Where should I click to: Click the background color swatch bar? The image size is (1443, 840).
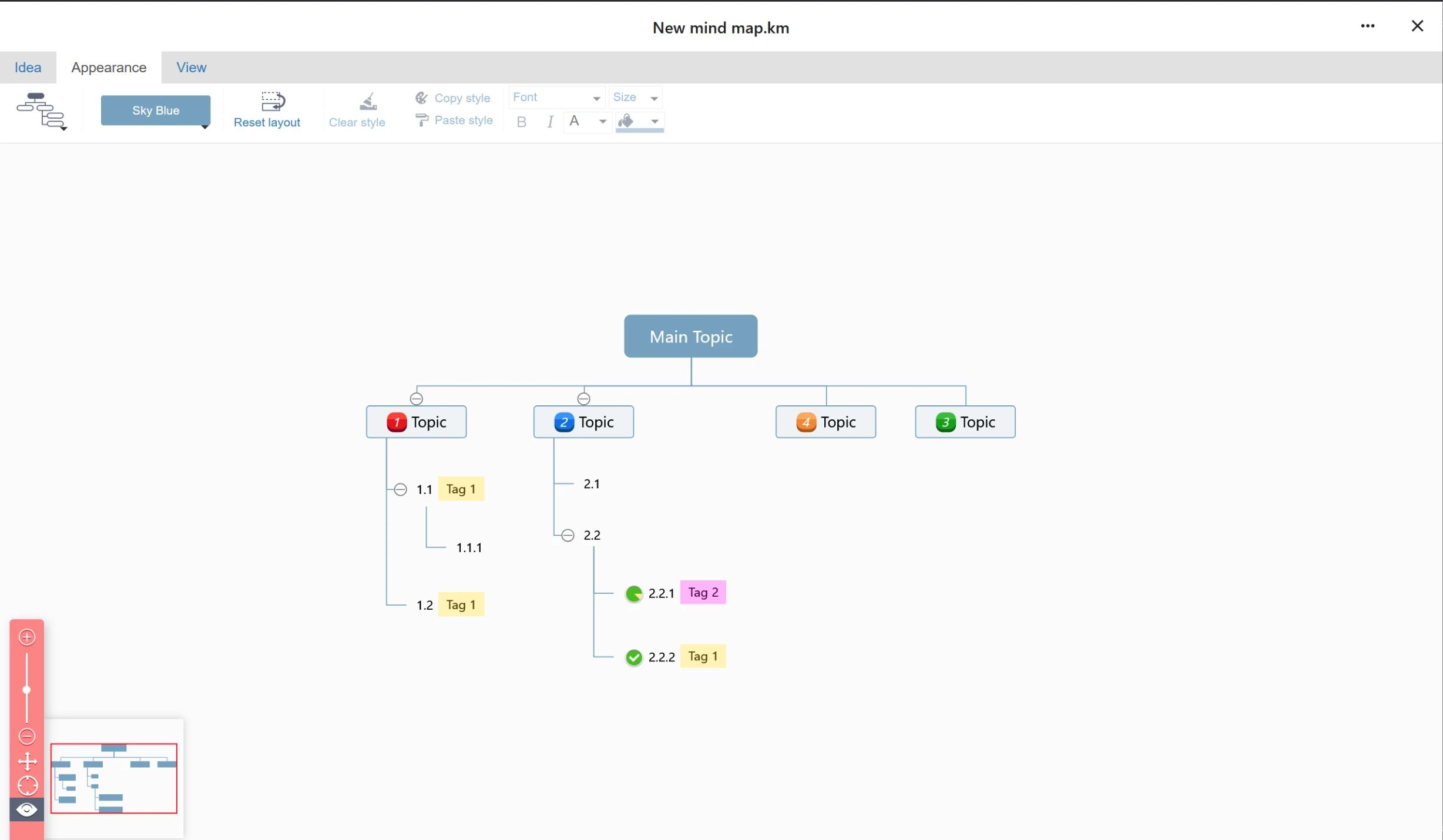tap(640, 130)
